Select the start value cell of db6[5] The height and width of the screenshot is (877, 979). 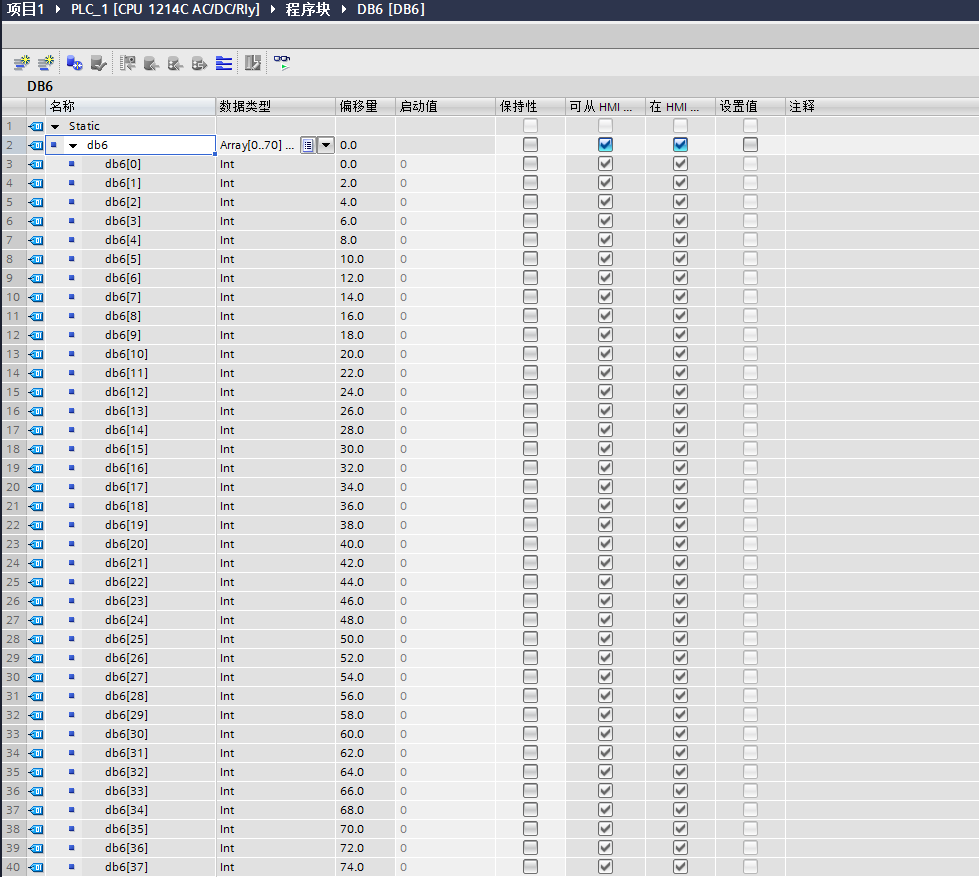click(445, 259)
